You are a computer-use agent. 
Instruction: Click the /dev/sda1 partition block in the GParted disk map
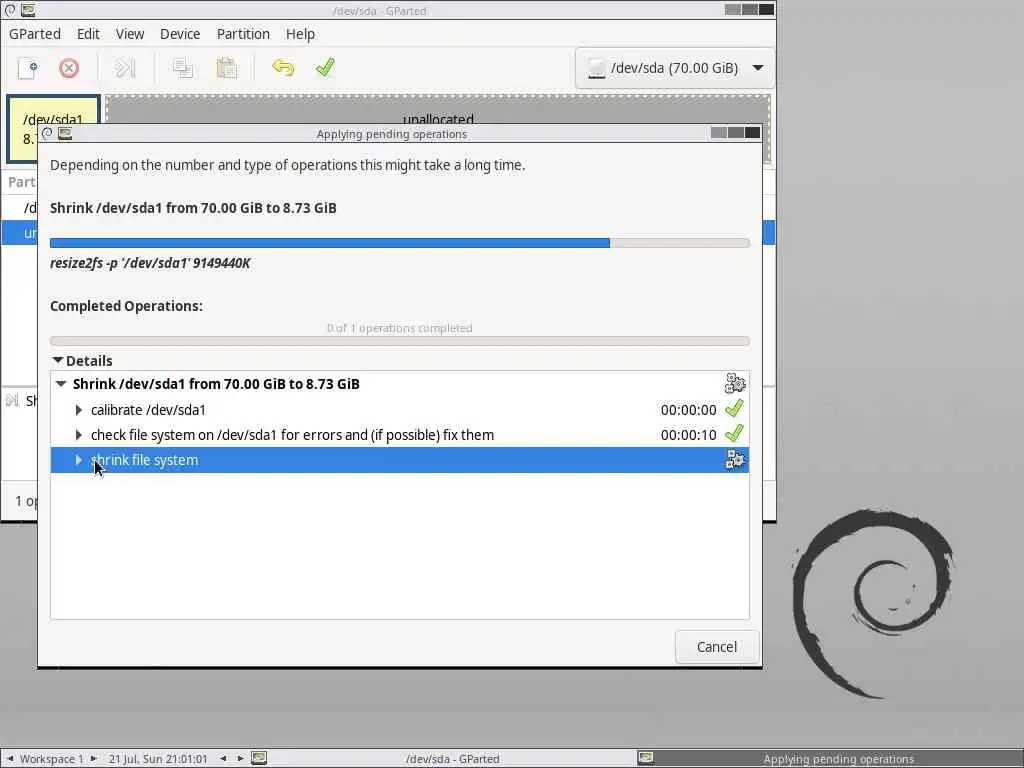pos(53,109)
